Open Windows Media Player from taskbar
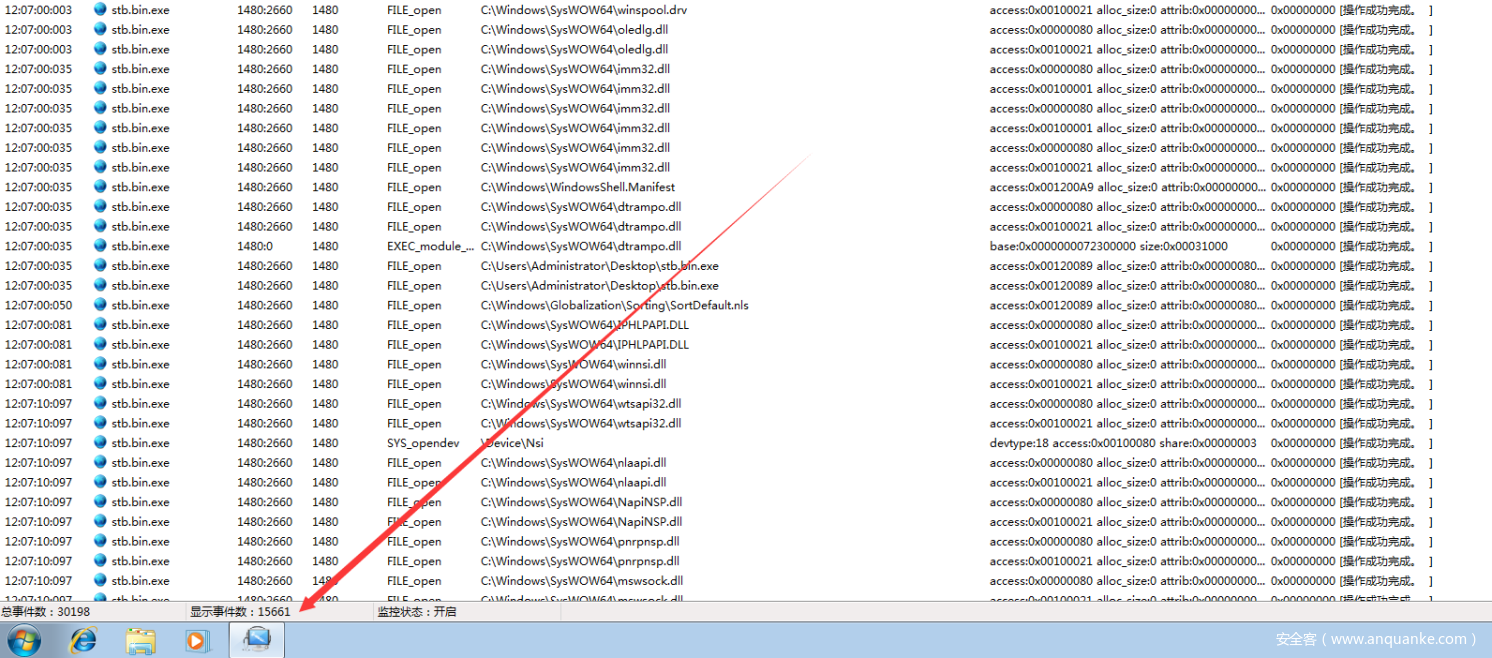 pyautogui.click(x=197, y=640)
